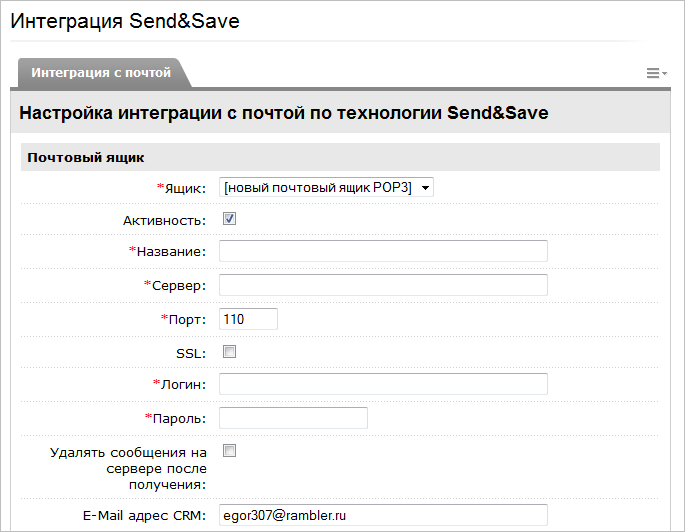Tick the delete messages after receiving checkbox

point(229,451)
